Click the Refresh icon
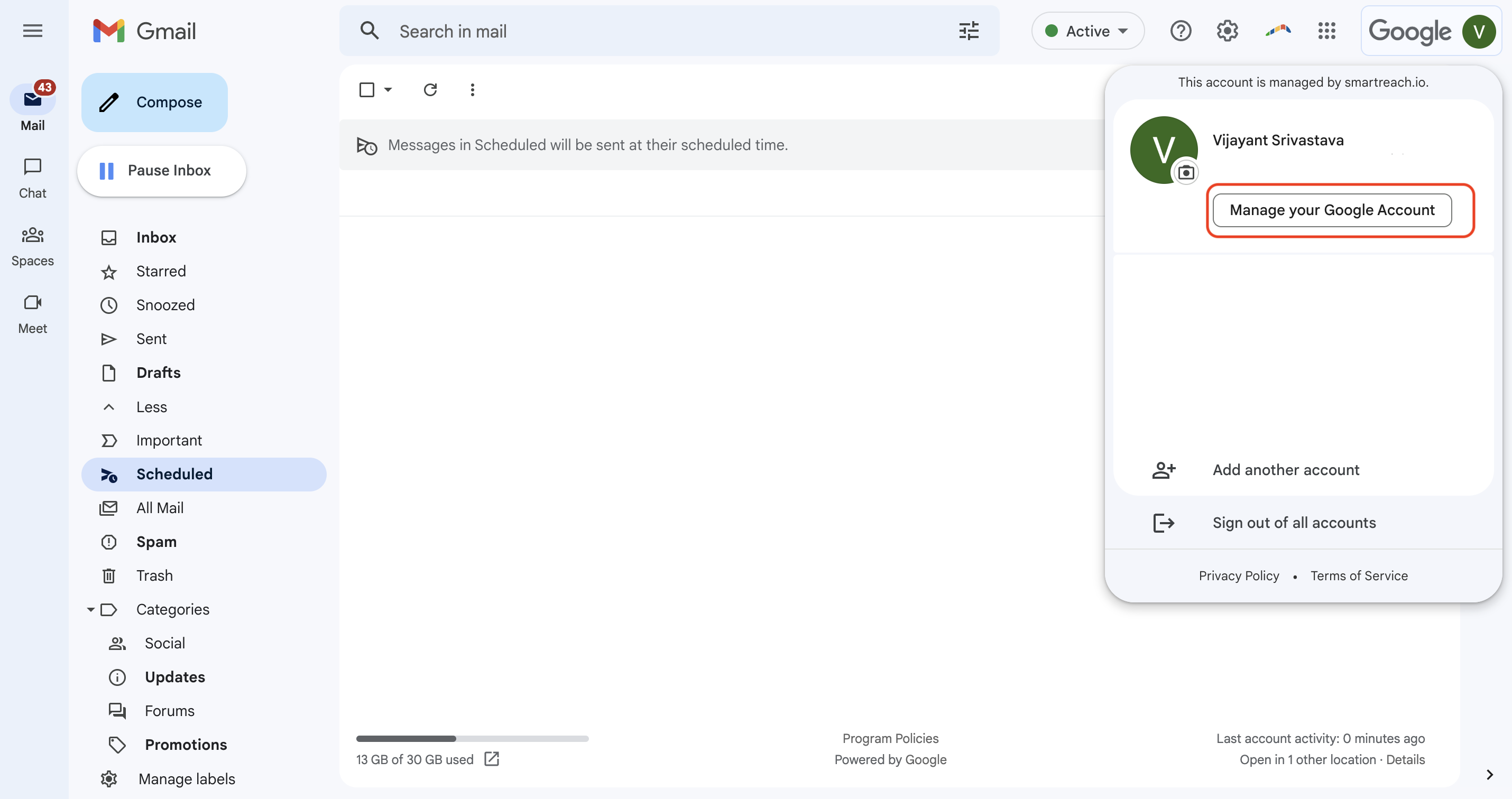Screen dimensions: 1512x799 tap(430, 90)
